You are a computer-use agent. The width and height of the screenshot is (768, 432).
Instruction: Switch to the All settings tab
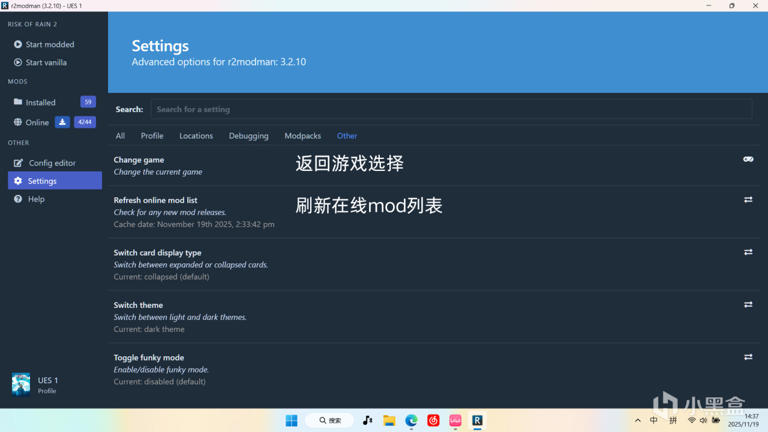click(x=120, y=136)
